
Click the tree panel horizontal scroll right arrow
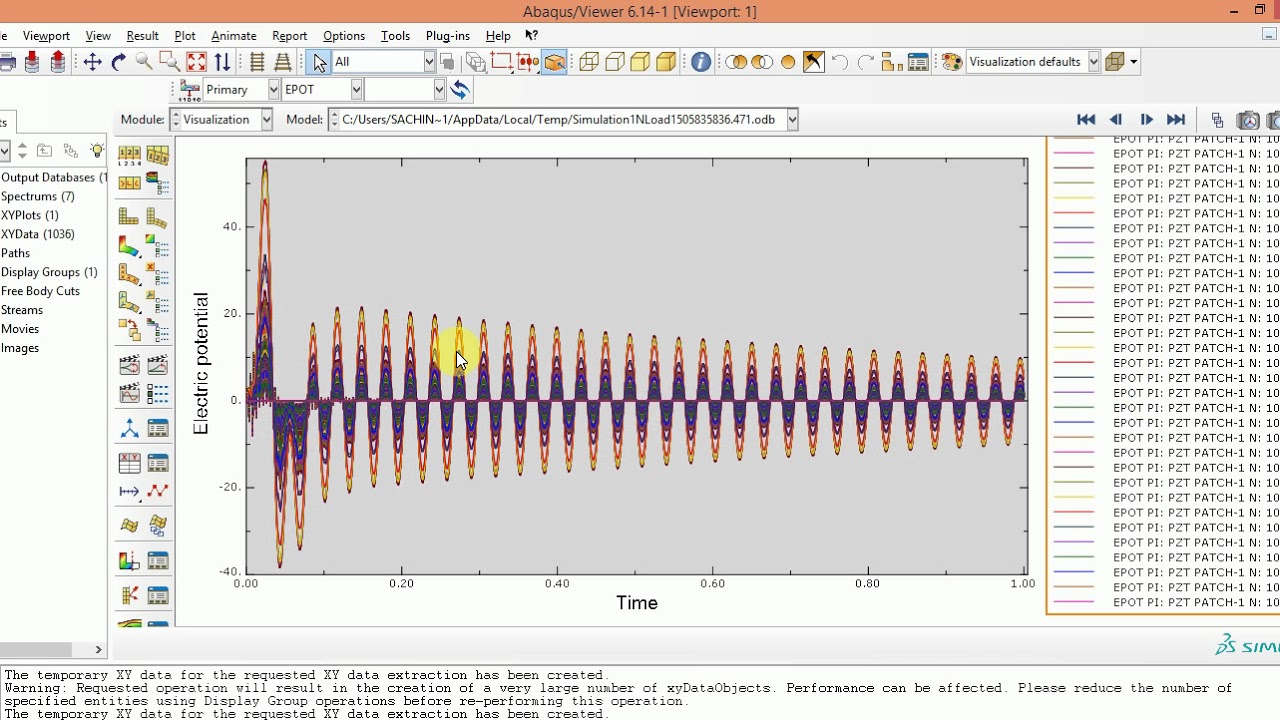tap(98, 650)
